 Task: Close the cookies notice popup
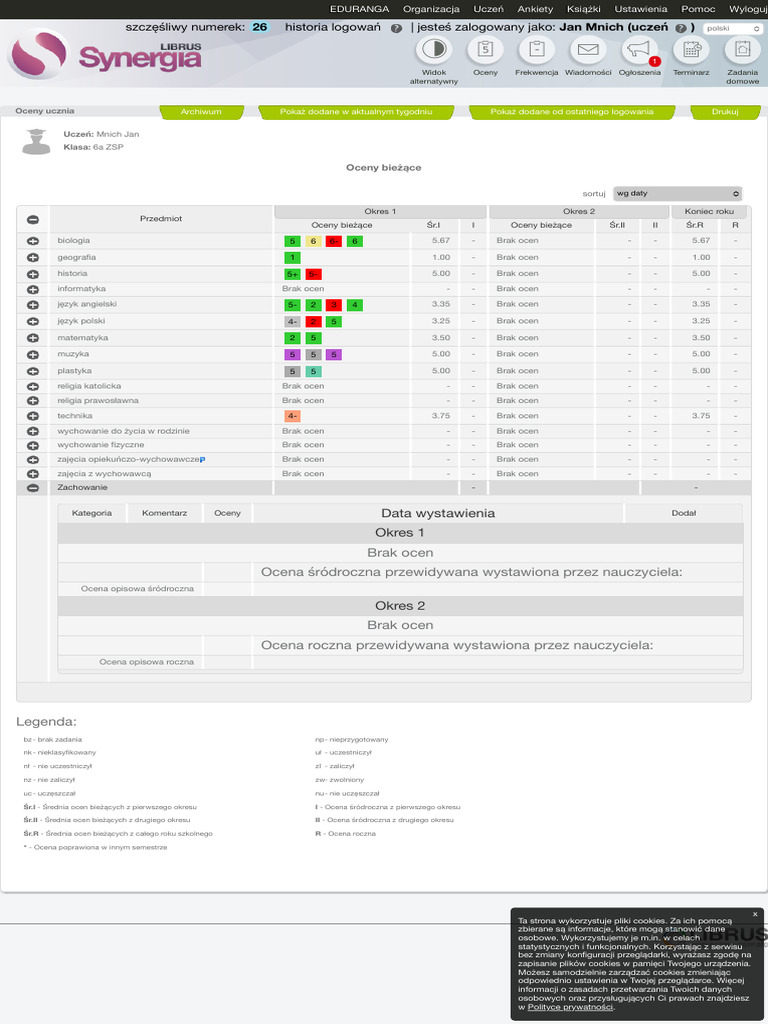pos(755,914)
